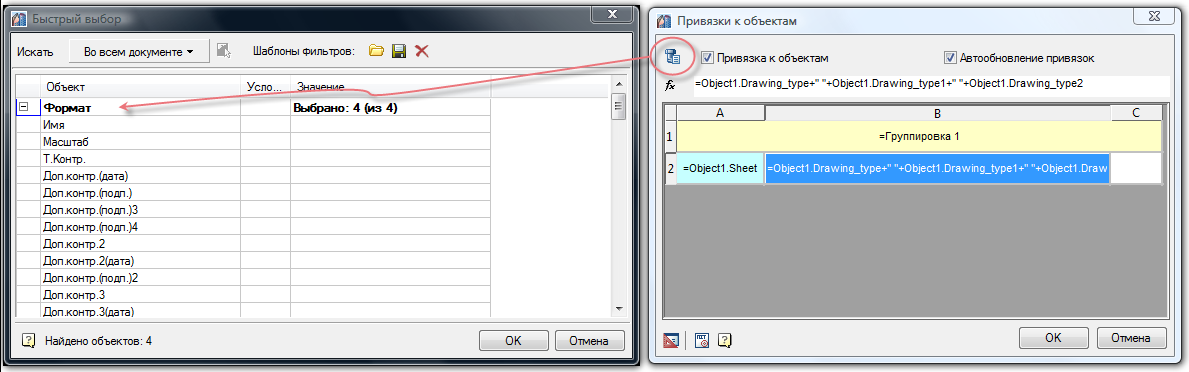The image size is (1189, 372).
Task: Toggle the Автообновление привязок checkbox
Action: tap(949, 57)
